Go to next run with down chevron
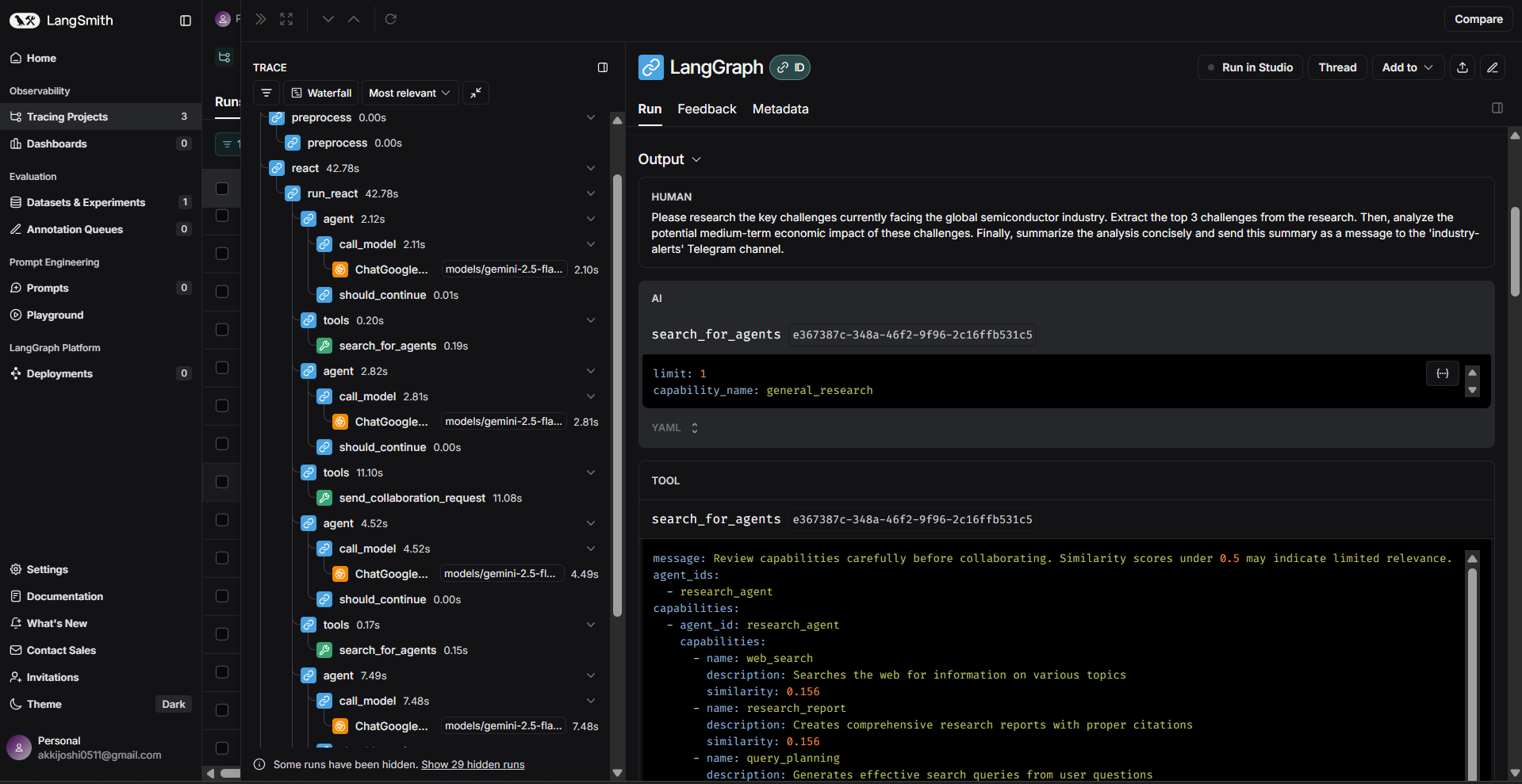This screenshot has height=784, width=1522. point(328,19)
